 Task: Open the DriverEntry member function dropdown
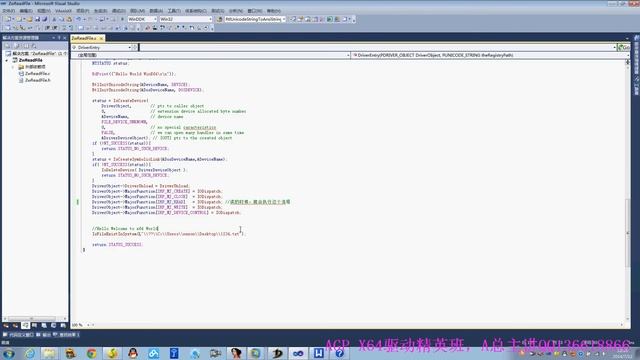tap(490, 55)
